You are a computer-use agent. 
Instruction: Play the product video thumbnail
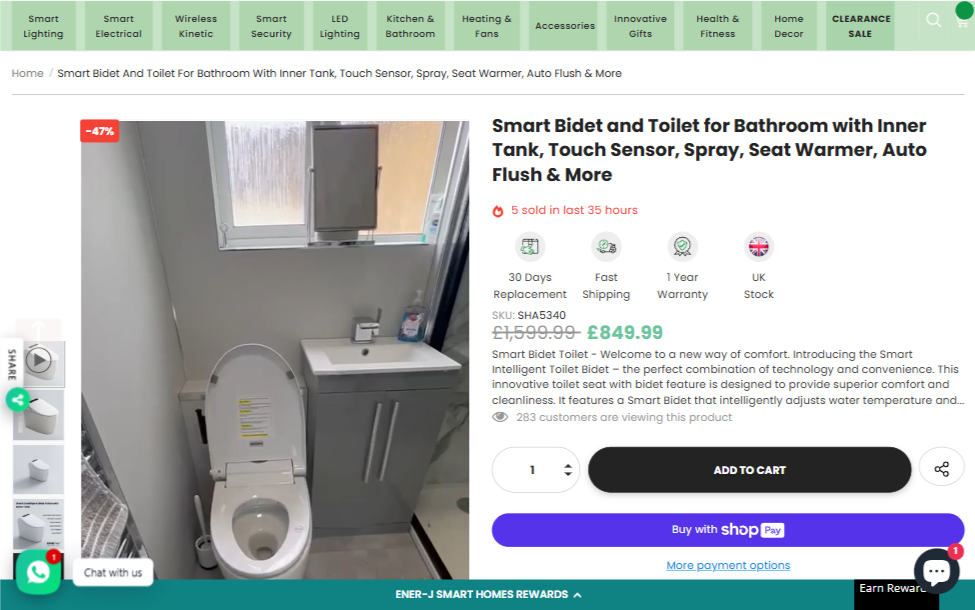(39, 360)
